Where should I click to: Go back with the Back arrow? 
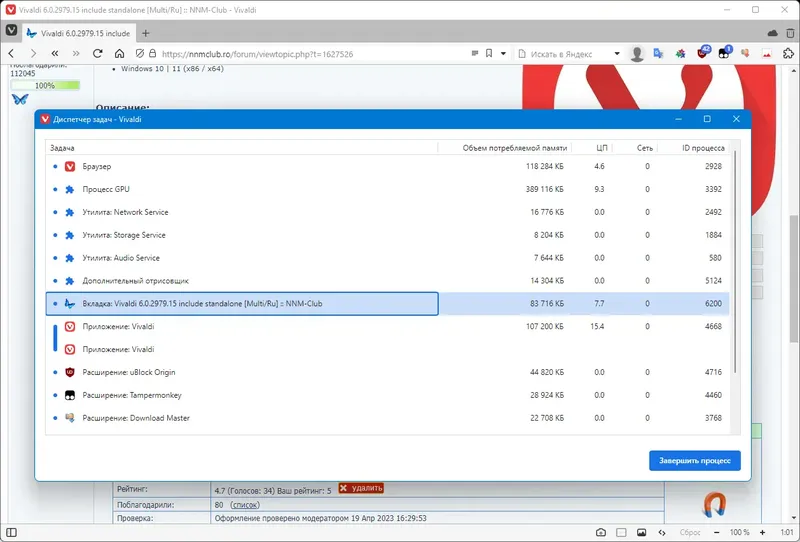11,54
